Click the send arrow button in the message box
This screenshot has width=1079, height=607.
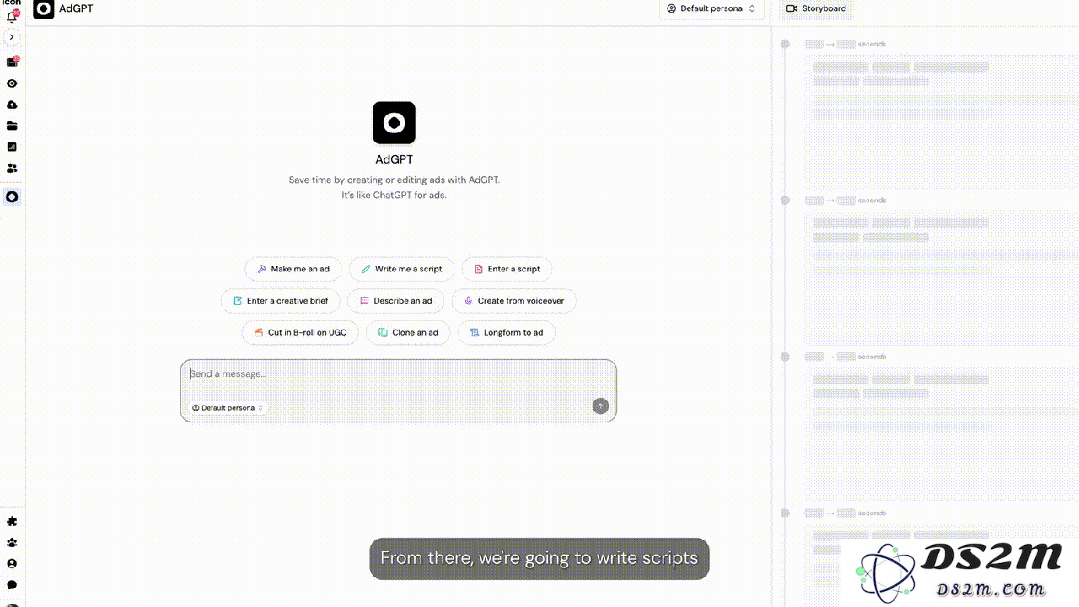(601, 406)
